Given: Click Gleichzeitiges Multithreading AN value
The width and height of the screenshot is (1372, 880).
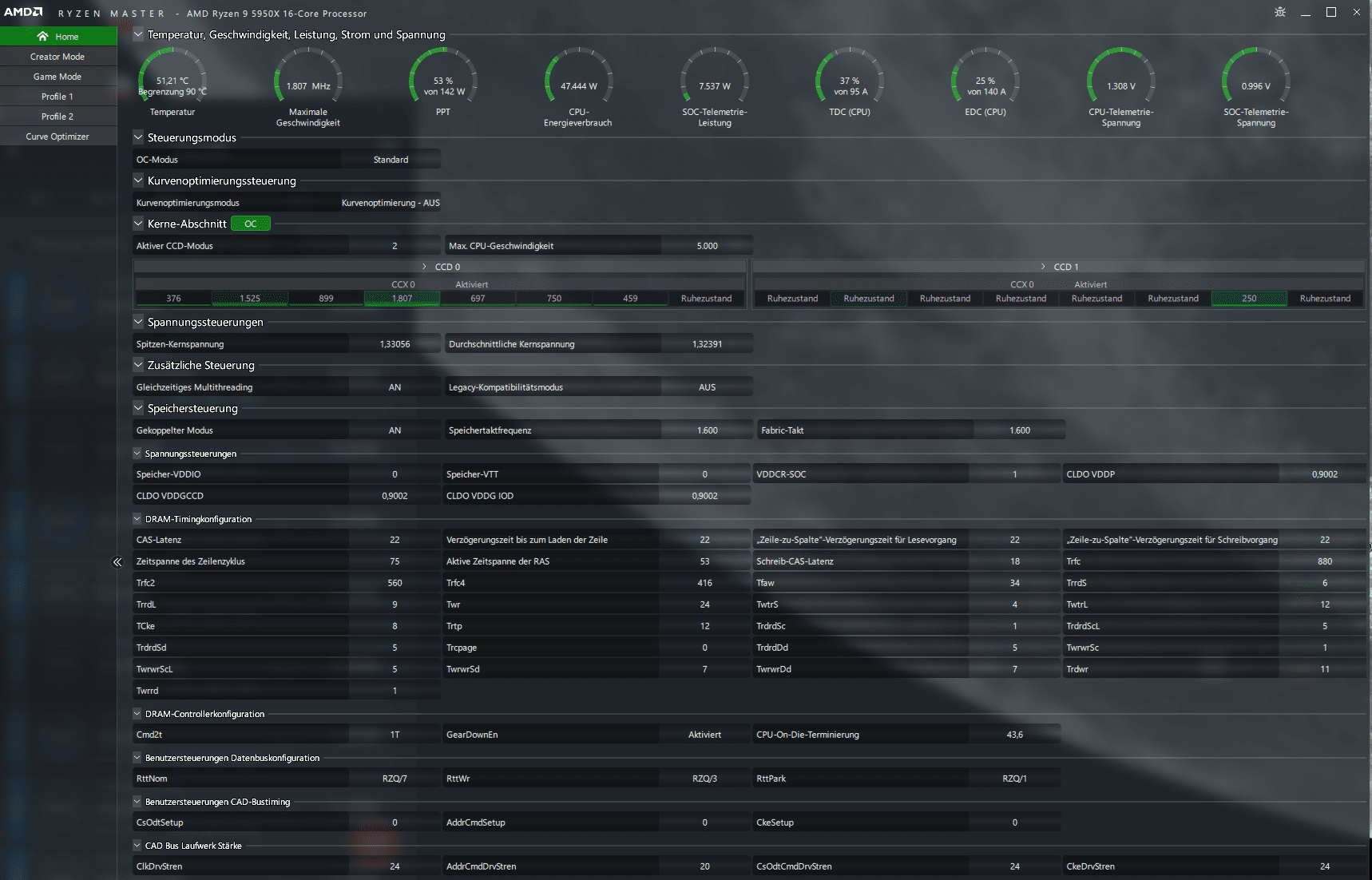Looking at the screenshot, I should (395, 387).
